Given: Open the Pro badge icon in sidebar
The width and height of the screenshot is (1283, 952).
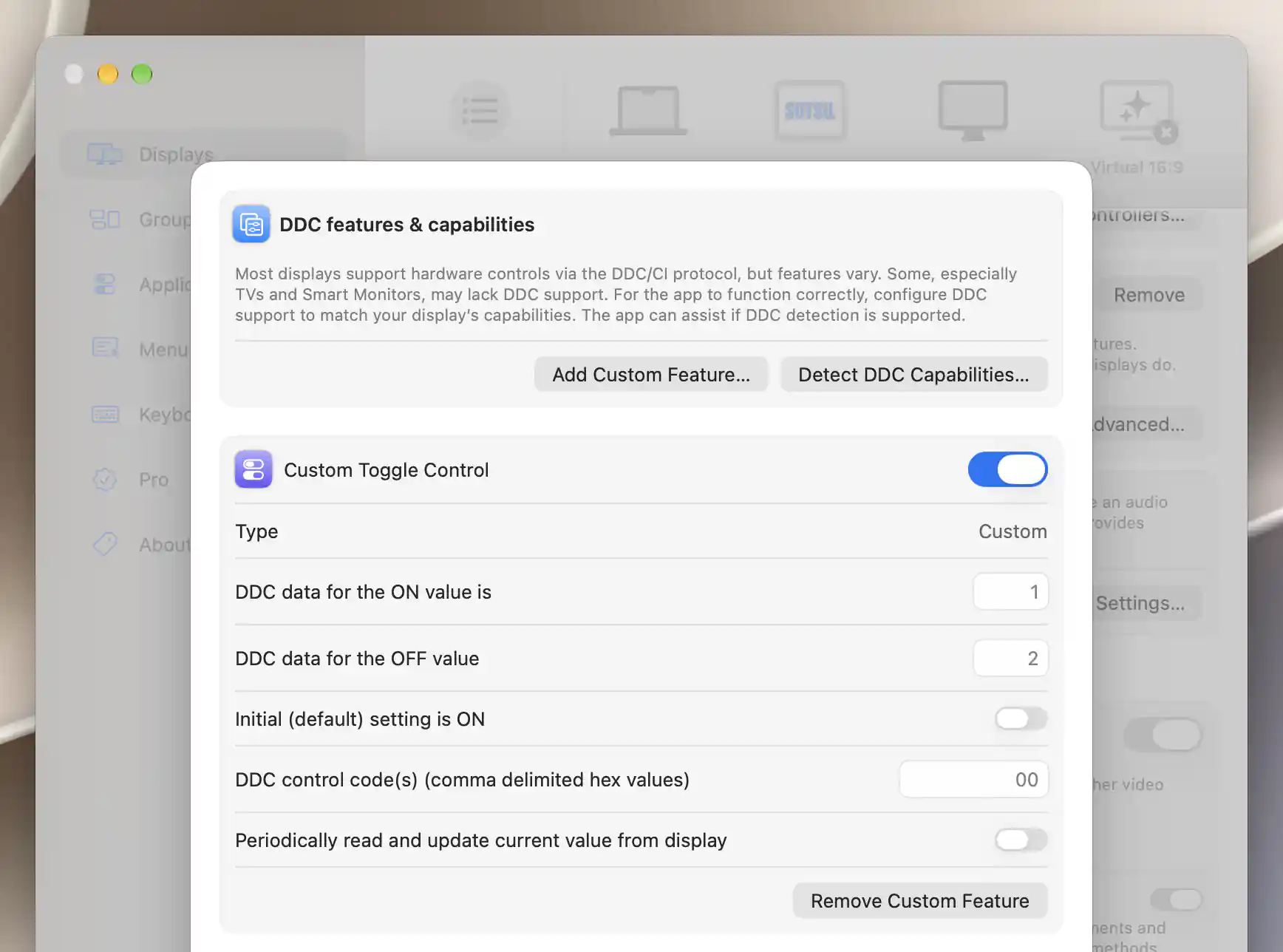Looking at the screenshot, I should click(105, 479).
